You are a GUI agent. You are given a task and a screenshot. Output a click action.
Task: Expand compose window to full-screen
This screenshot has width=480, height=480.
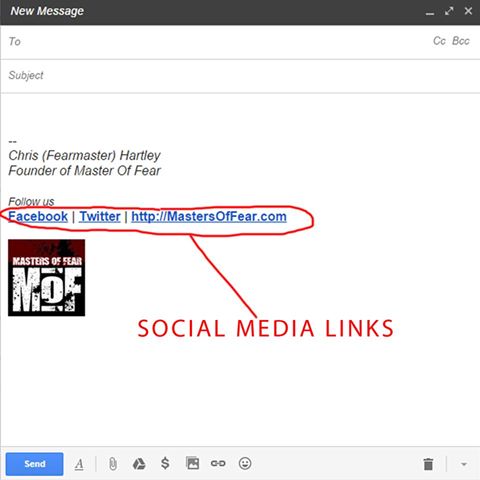click(x=449, y=11)
